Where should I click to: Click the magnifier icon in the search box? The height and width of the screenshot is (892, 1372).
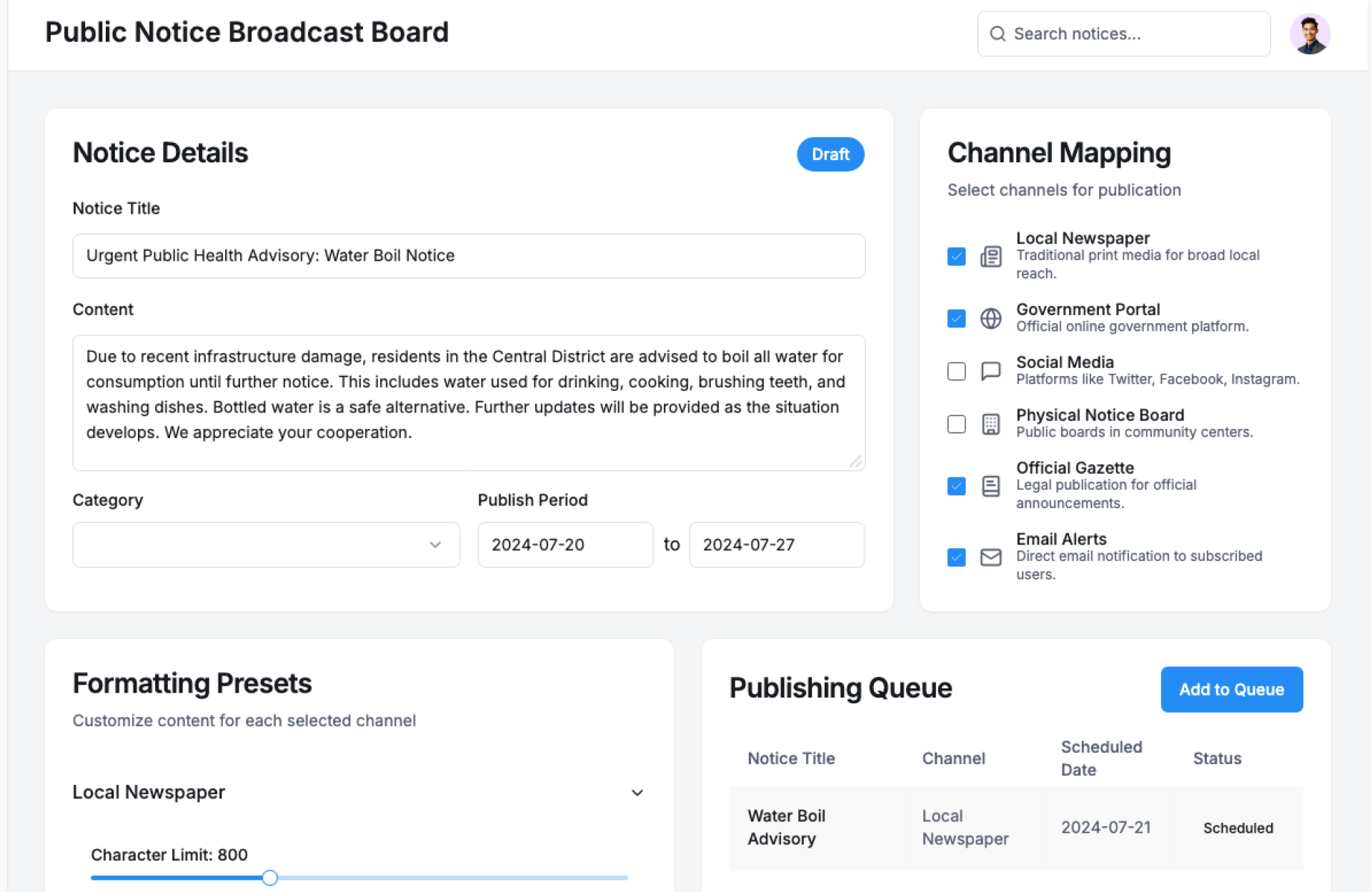tap(998, 34)
